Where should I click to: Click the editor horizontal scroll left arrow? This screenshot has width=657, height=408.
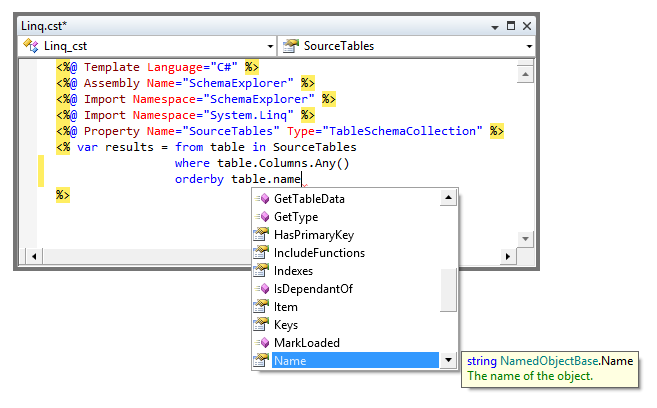[34, 256]
